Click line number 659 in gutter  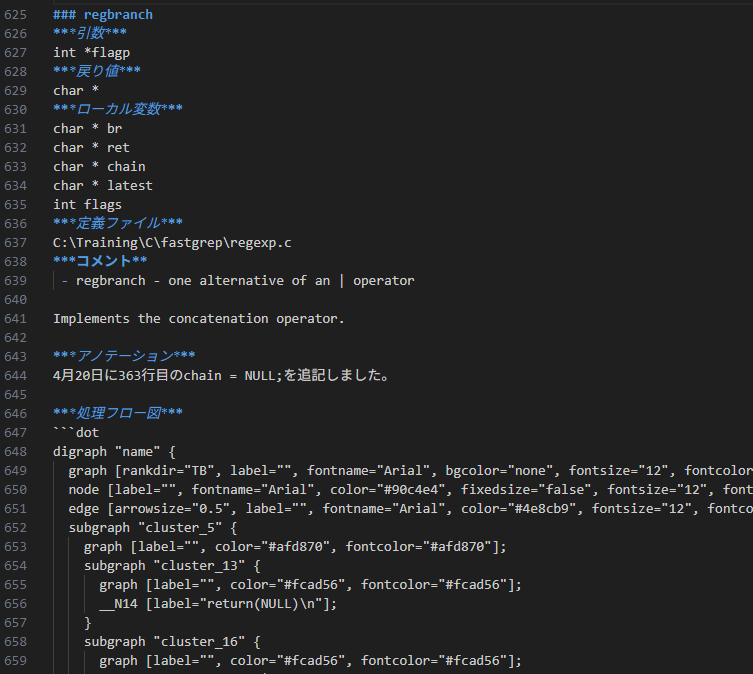pyautogui.click(x=15, y=661)
